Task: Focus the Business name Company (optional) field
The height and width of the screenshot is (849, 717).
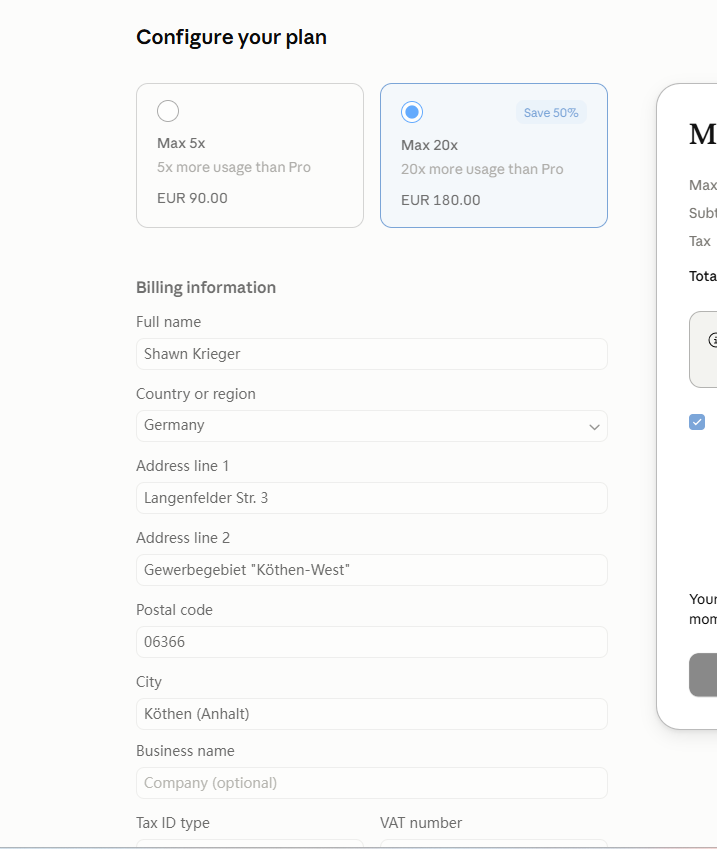Action: (371, 783)
